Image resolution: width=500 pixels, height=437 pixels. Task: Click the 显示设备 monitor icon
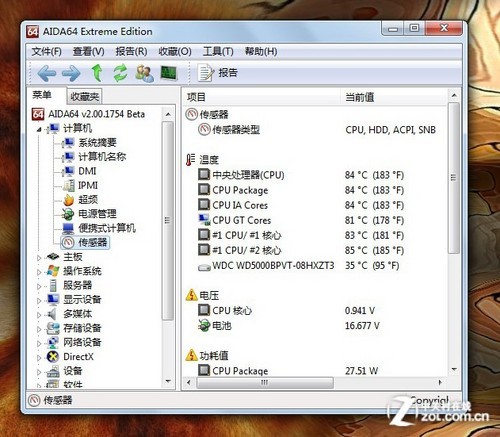coord(53,299)
